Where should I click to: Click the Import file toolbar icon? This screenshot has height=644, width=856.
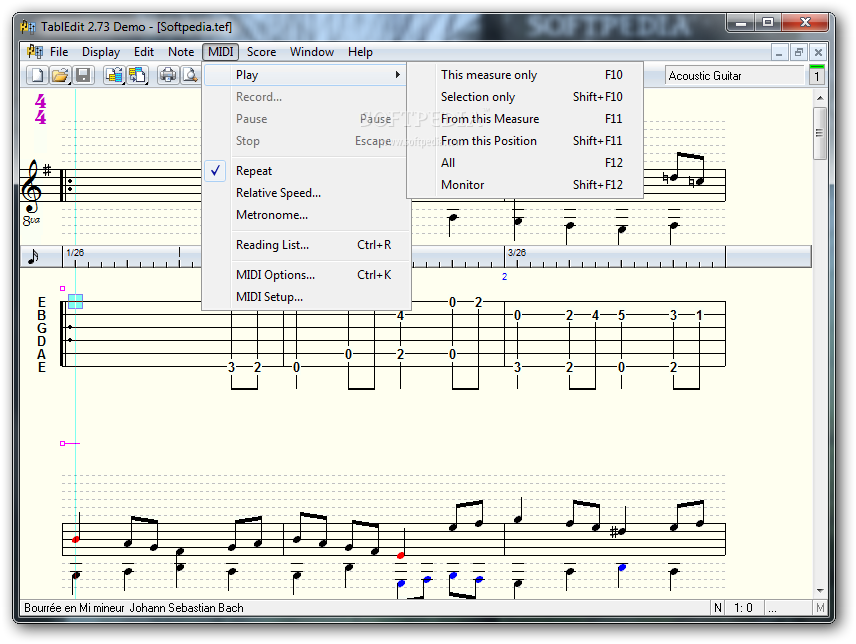[x=114, y=75]
